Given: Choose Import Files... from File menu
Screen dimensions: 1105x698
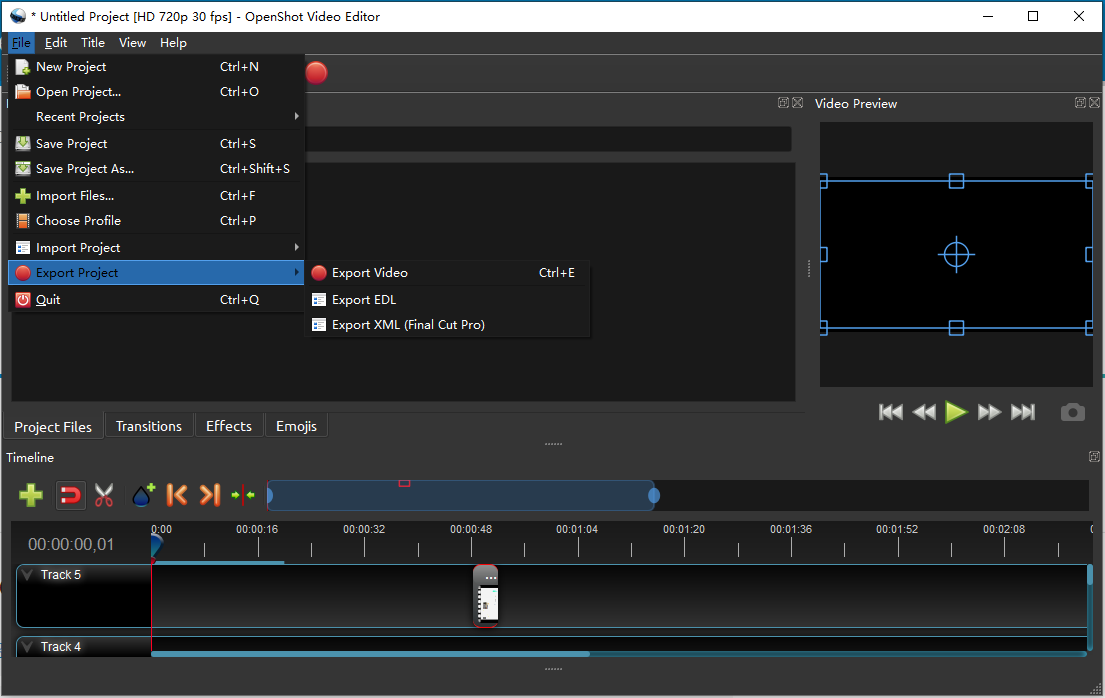Looking at the screenshot, I should 156,196.
